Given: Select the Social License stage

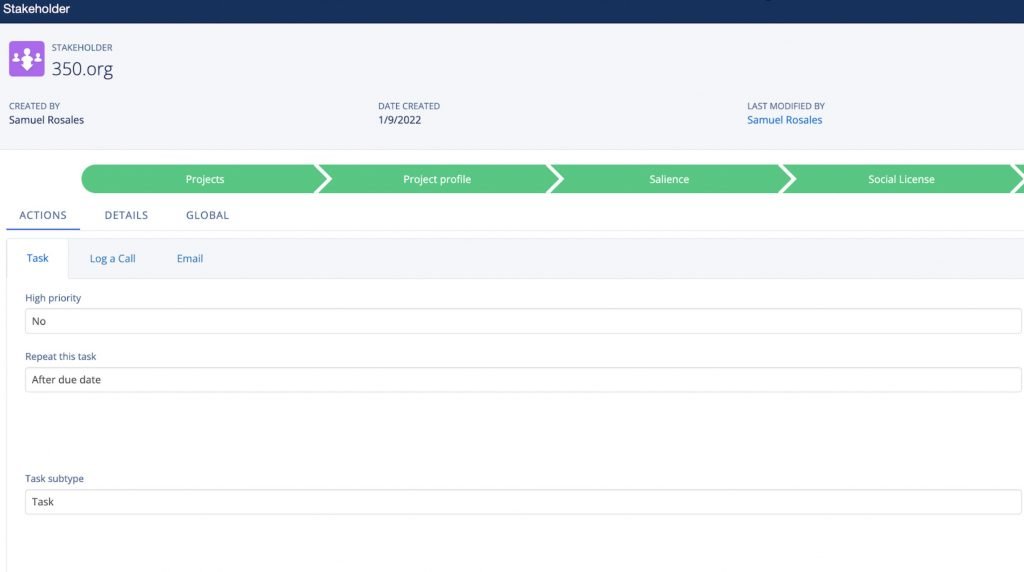Looking at the screenshot, I should click(901, 179).
